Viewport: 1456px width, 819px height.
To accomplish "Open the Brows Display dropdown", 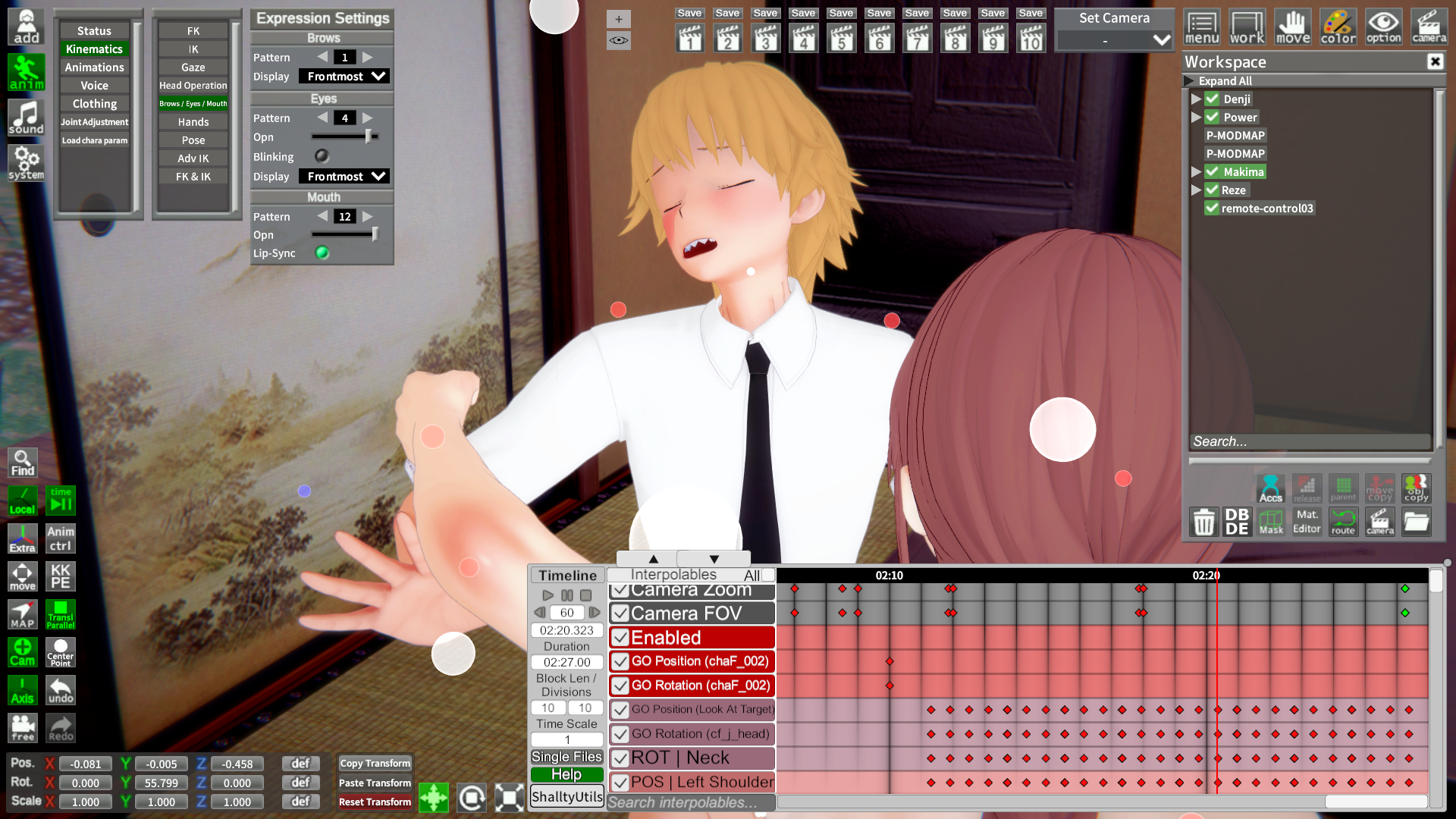I will (x=344, y=76).
